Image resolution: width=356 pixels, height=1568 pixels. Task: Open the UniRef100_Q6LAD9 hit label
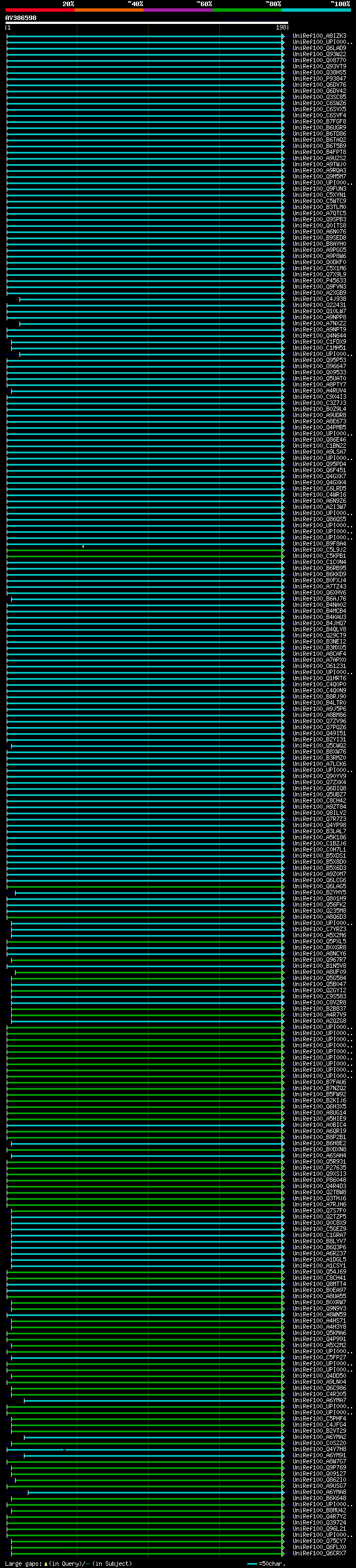(x=319, y=48)
